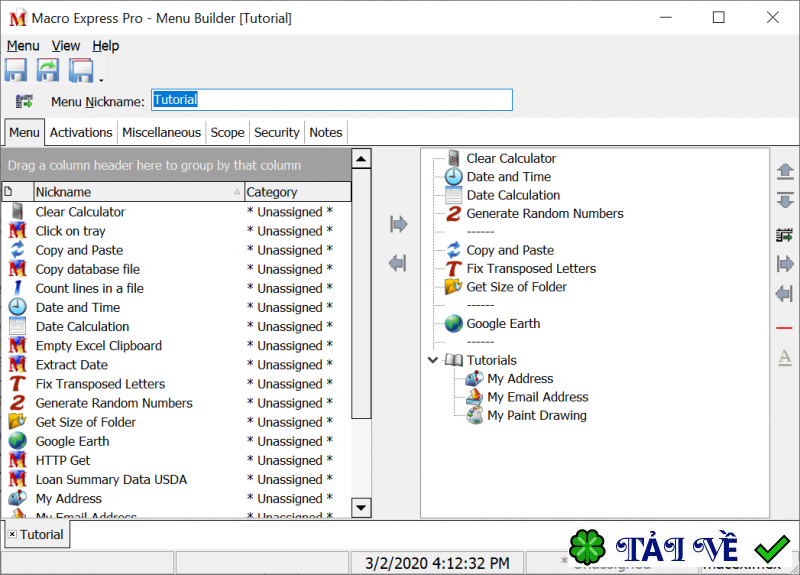
Task: Select My Address in the Tutorials tree
Action: point(520,379)
